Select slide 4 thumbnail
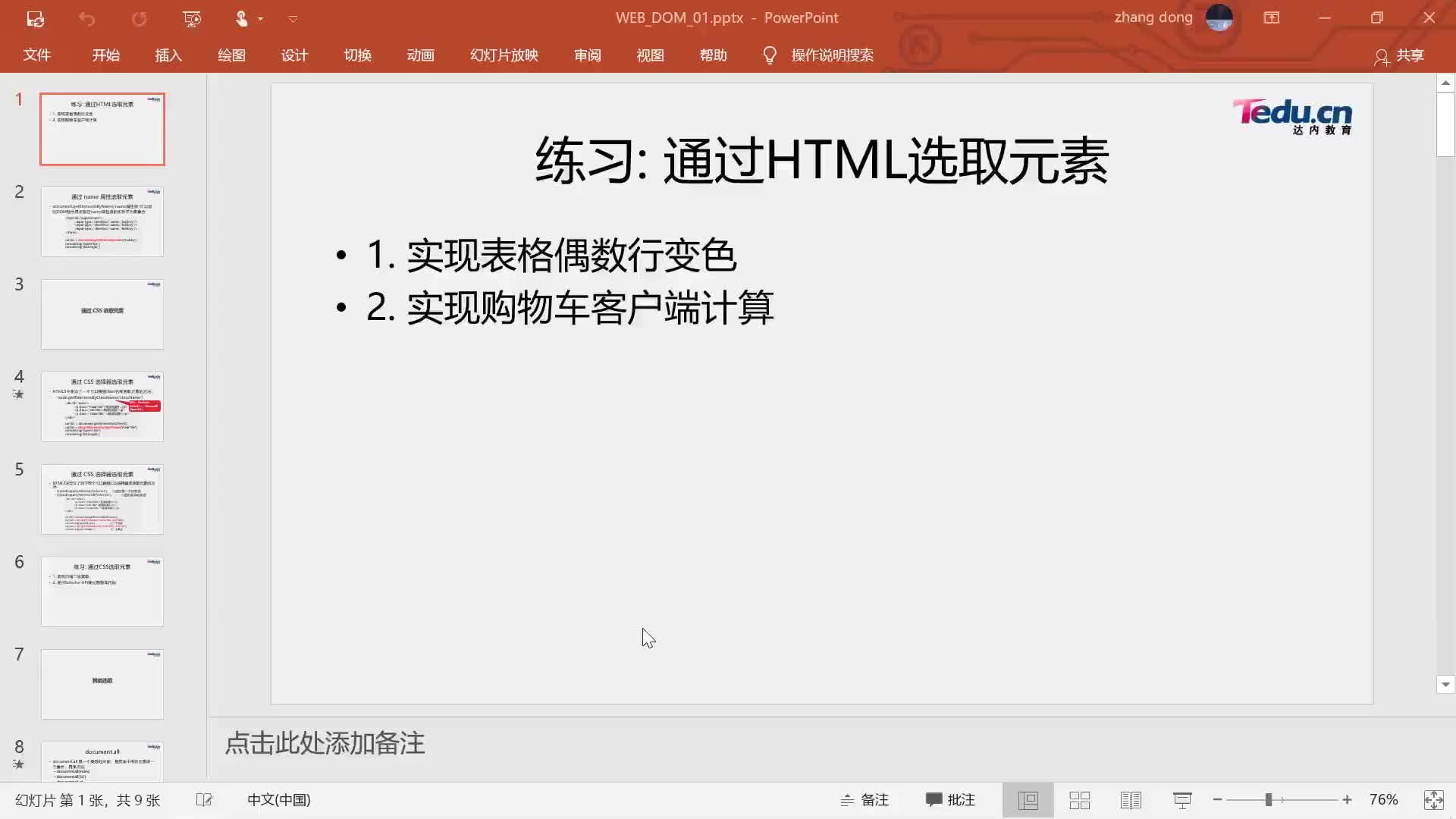The height and width of the screenshot is (819, 1456). [x=102, y=406]
